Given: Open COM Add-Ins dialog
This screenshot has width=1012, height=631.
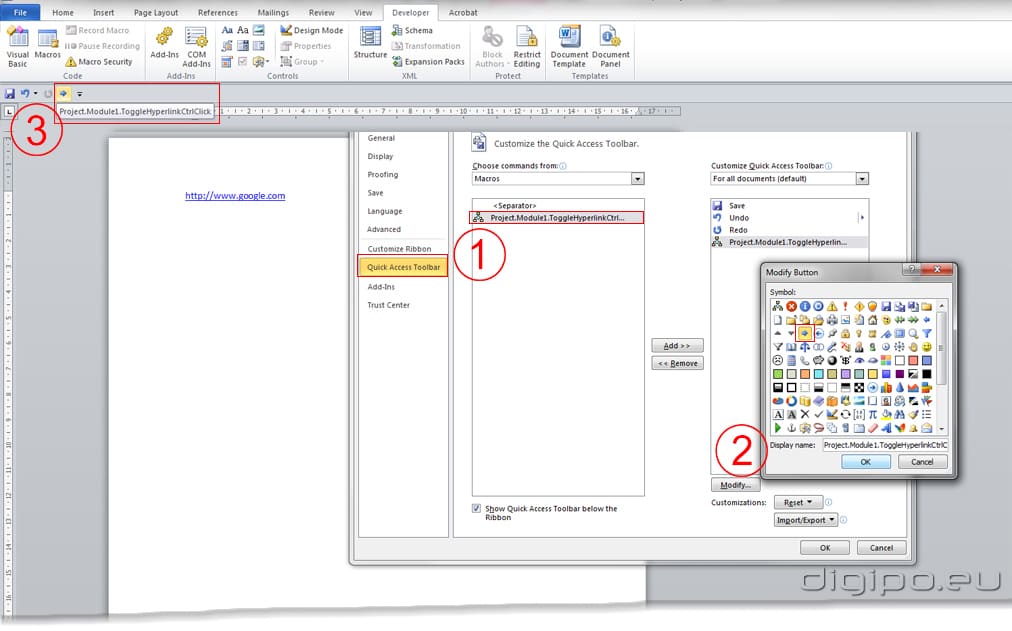Looking at the screenshot, I should (x=196, y=46).
